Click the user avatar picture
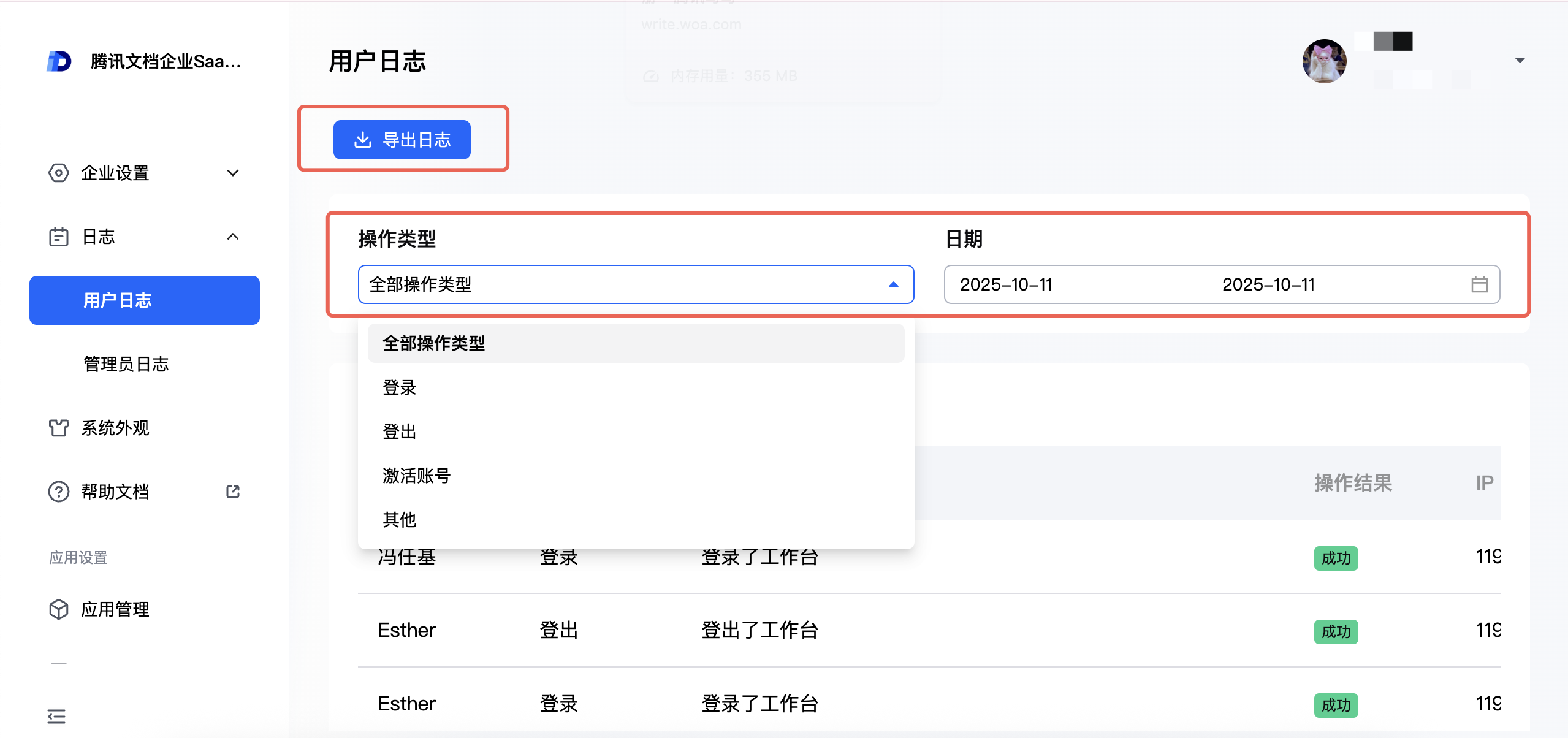 pyautogui.click(x=1324, y=61)
